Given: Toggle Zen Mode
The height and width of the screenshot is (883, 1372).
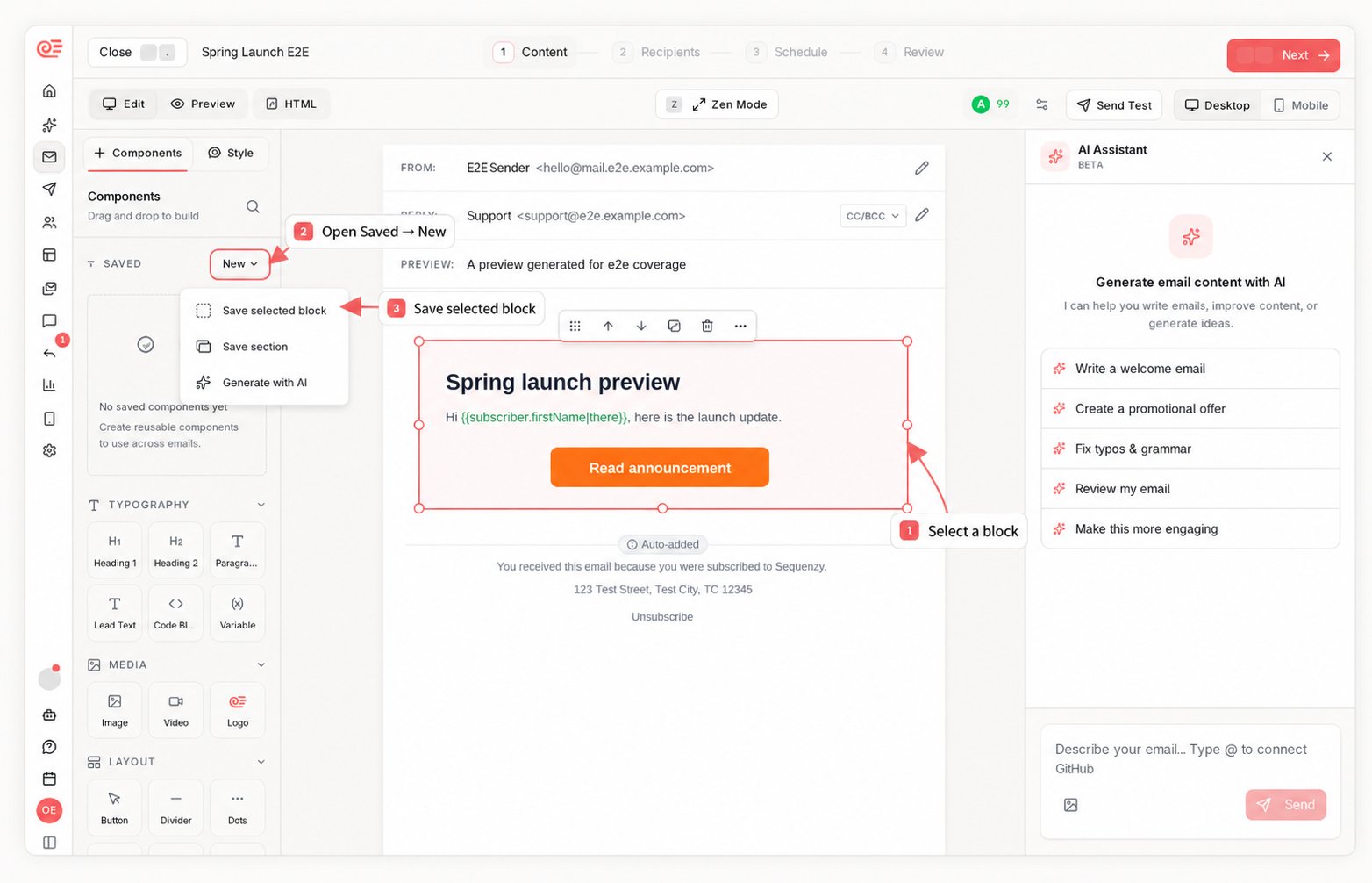Looking at the screenshot, I should tap(717, 104).
